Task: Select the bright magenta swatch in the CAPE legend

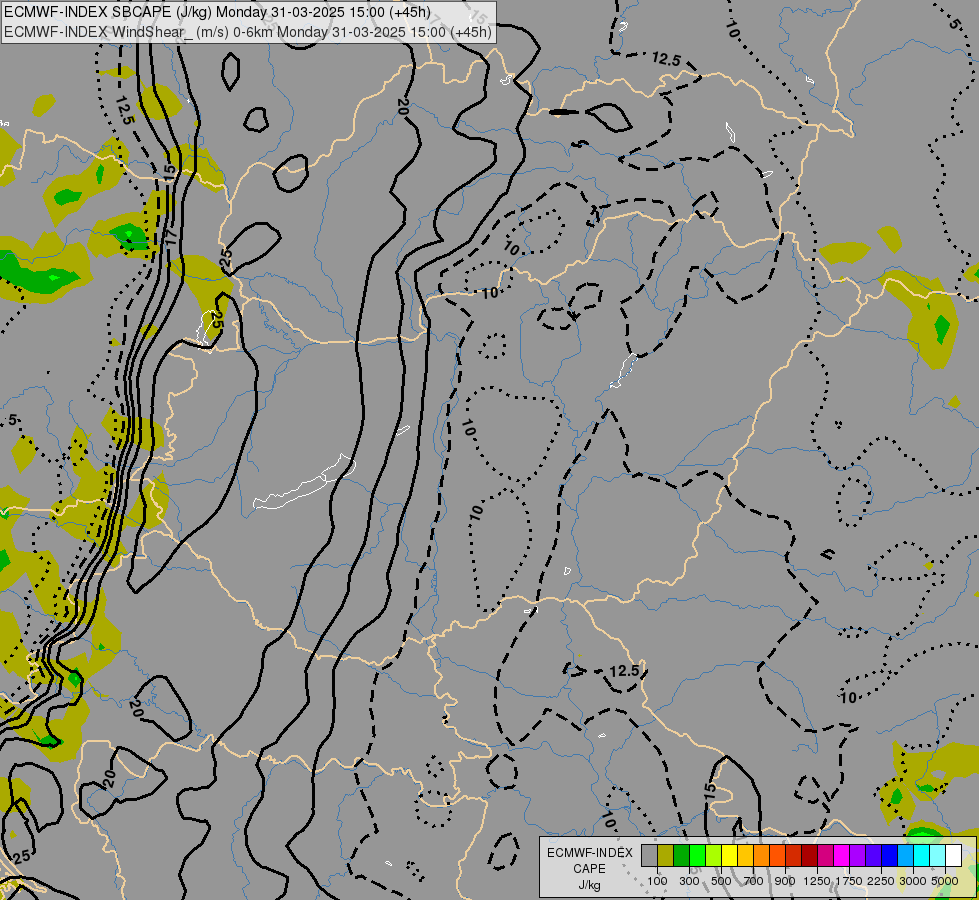Action: tap(842, 855)
